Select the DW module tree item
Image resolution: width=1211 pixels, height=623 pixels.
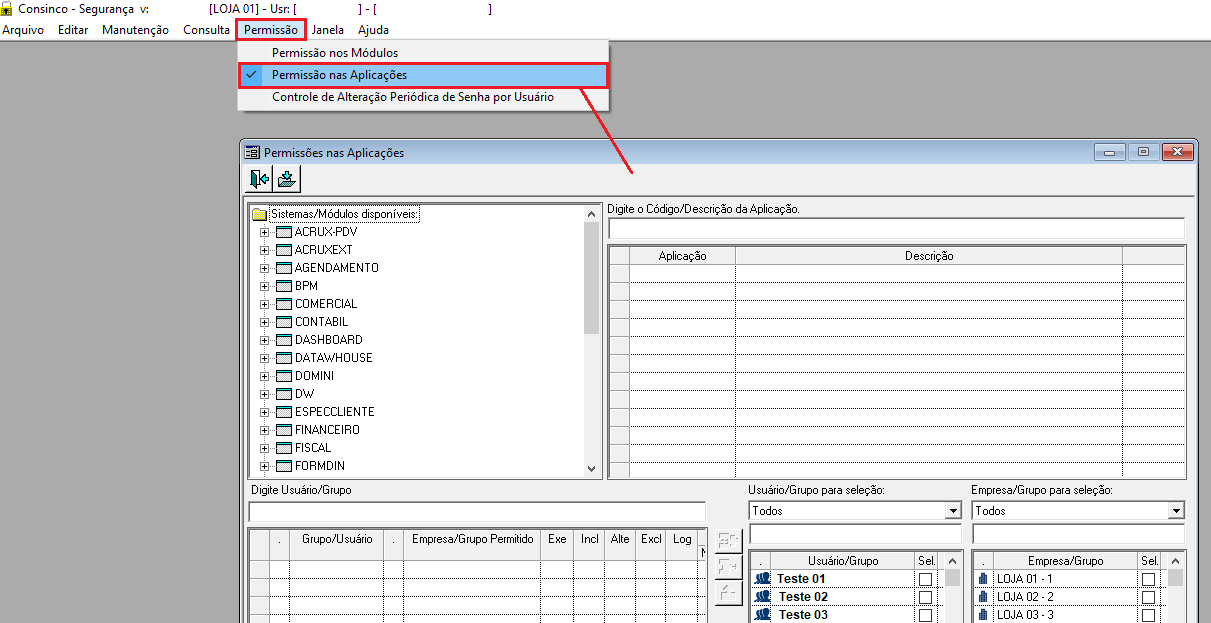click(x=304, y=394)
